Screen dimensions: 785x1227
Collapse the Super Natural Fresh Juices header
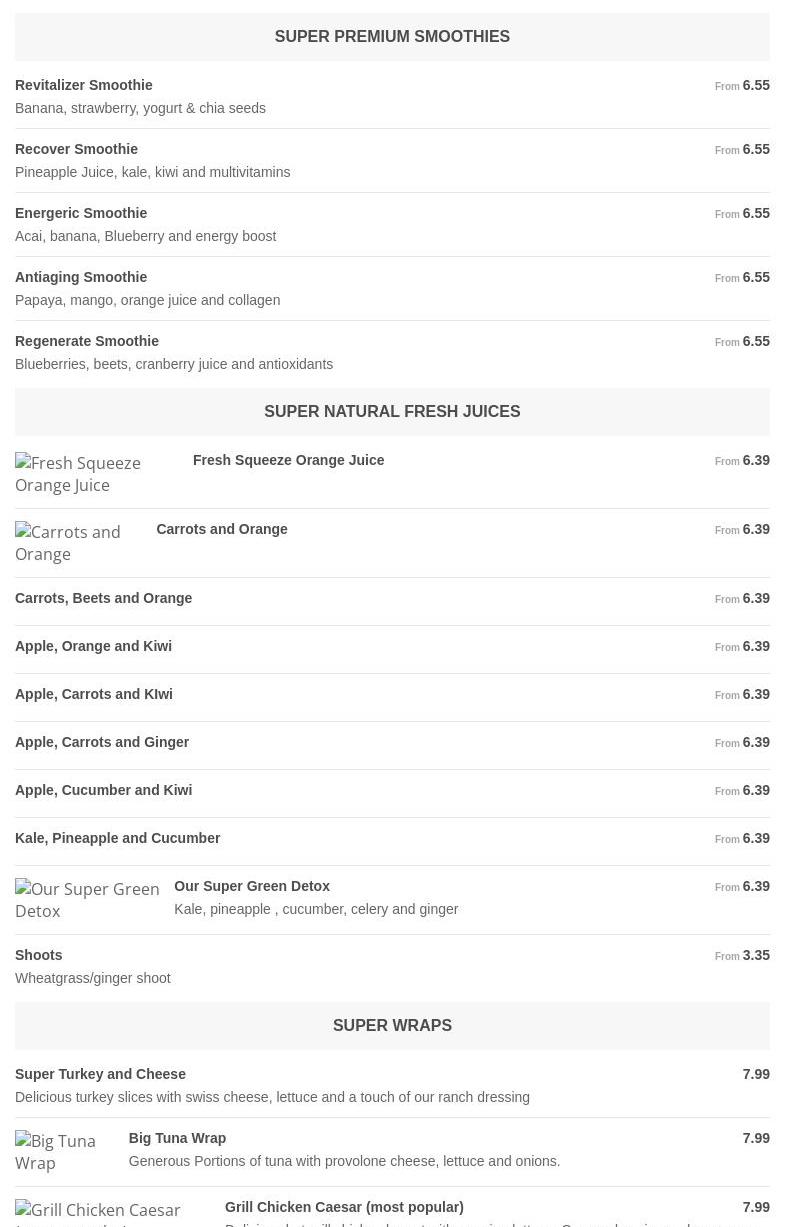[392, 412]
